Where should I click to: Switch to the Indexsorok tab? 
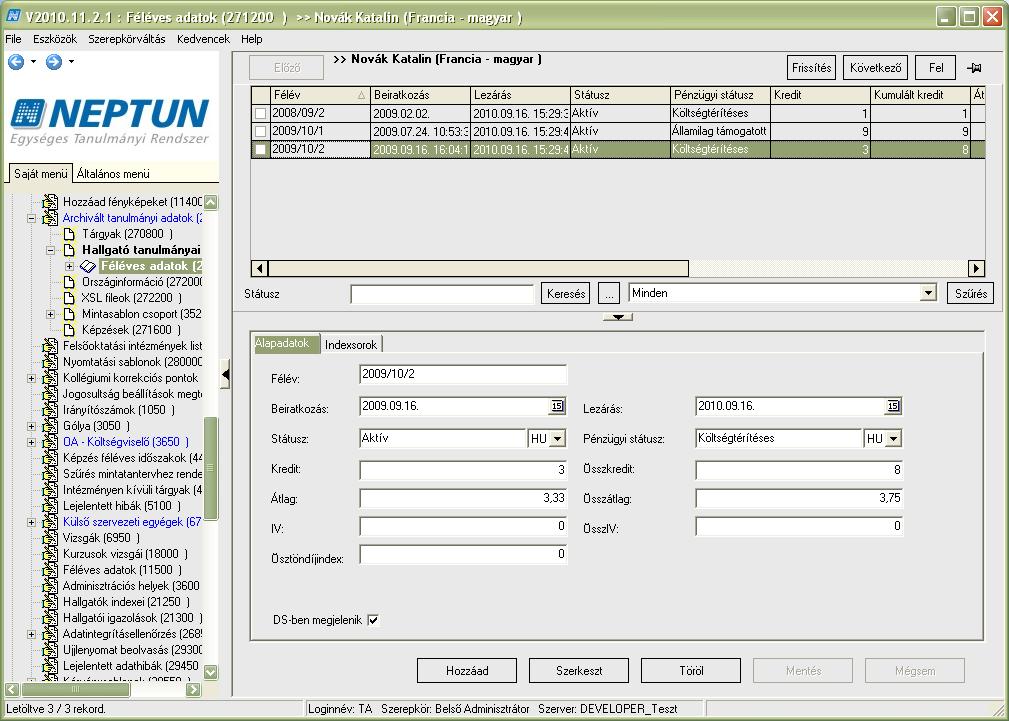(x=351, y=344)
